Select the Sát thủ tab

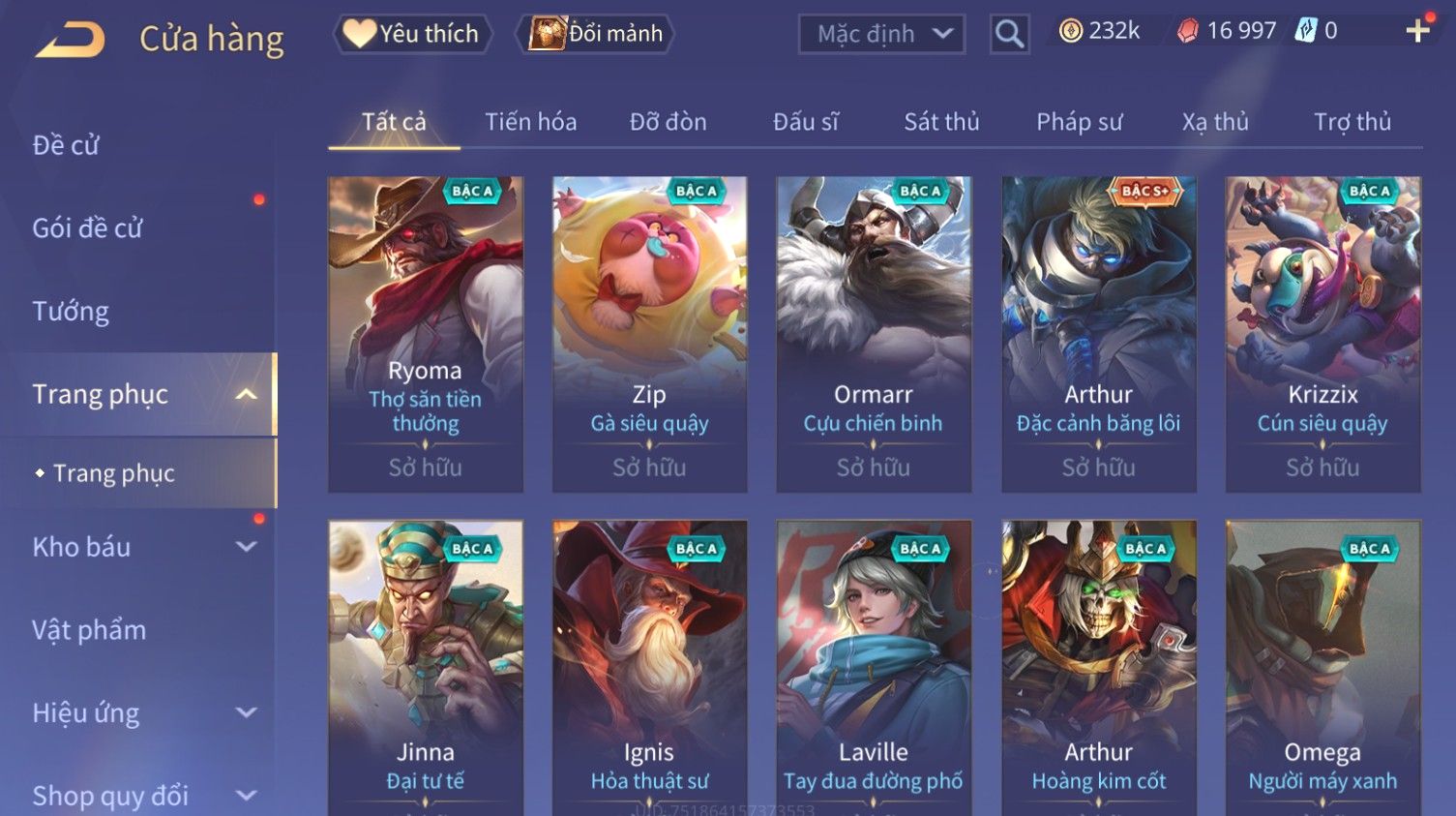coord(941,122)
